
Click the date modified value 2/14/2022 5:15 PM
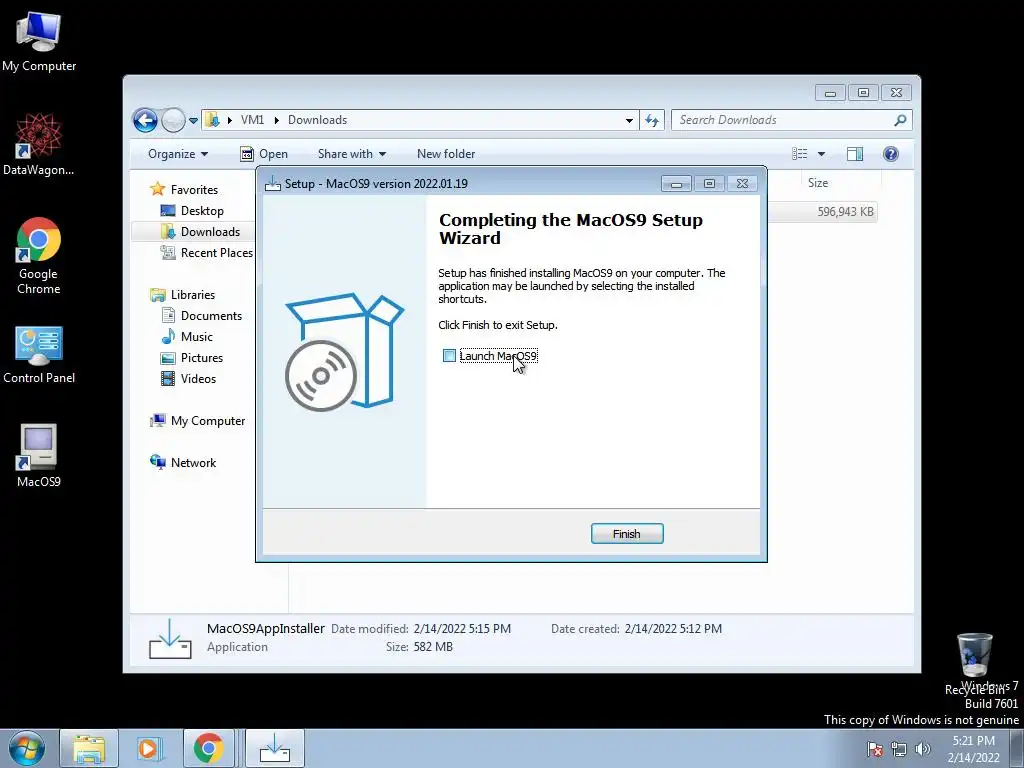tap(462, 629)
